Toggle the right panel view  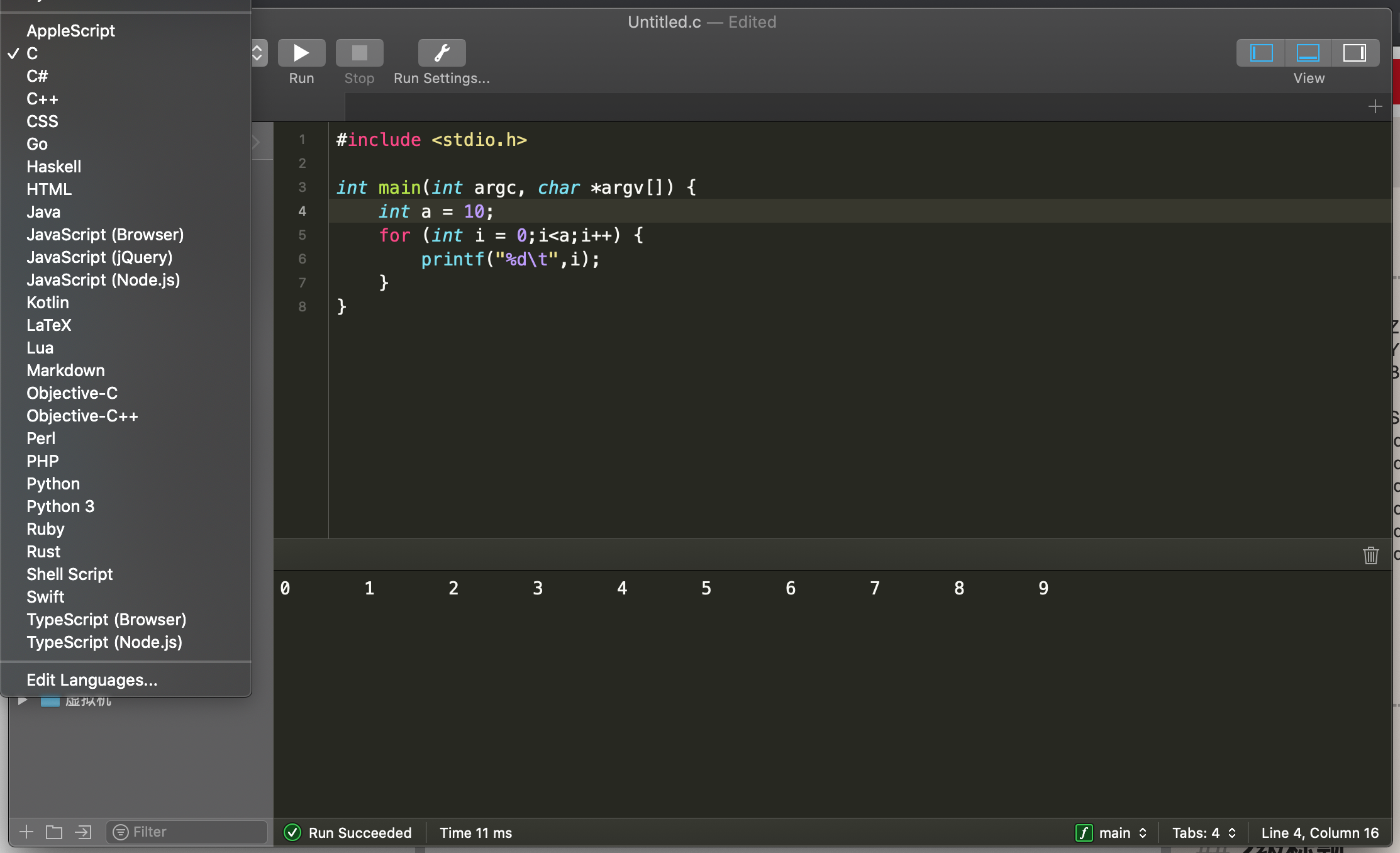tap(1355, 53)
